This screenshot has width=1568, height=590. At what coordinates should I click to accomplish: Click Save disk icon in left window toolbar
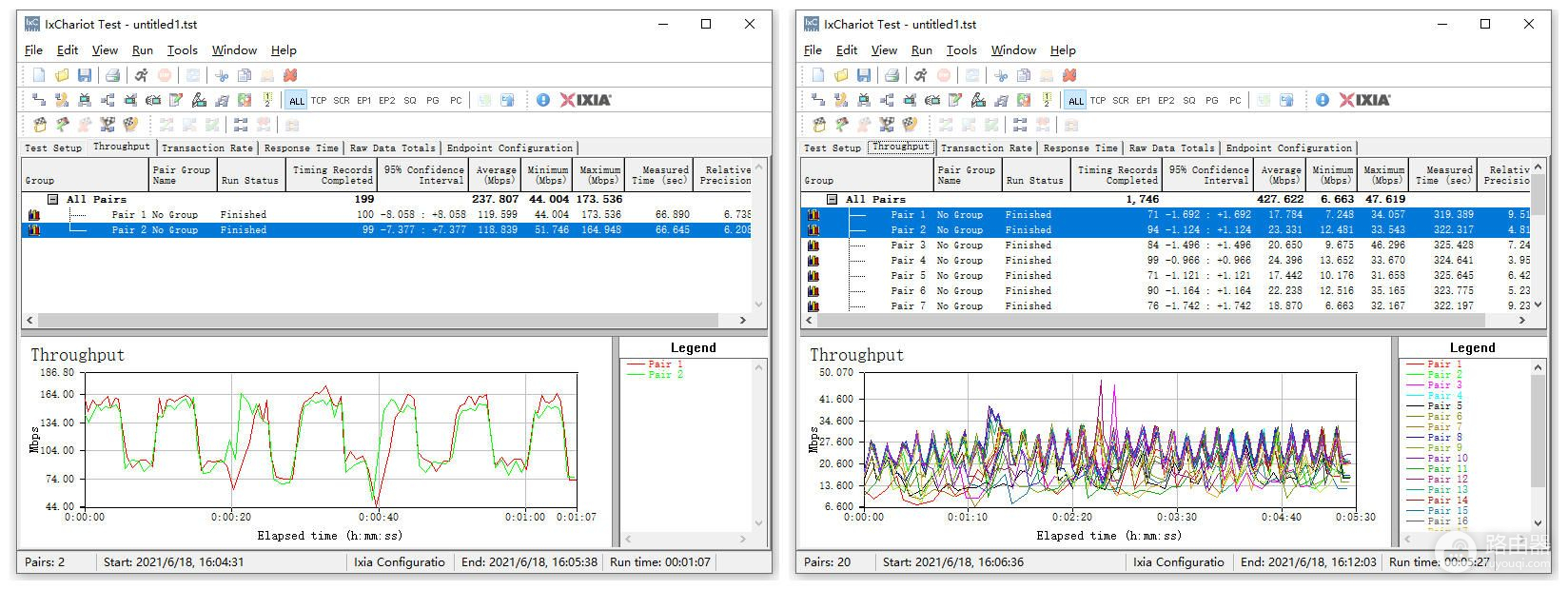coord(85,75)
